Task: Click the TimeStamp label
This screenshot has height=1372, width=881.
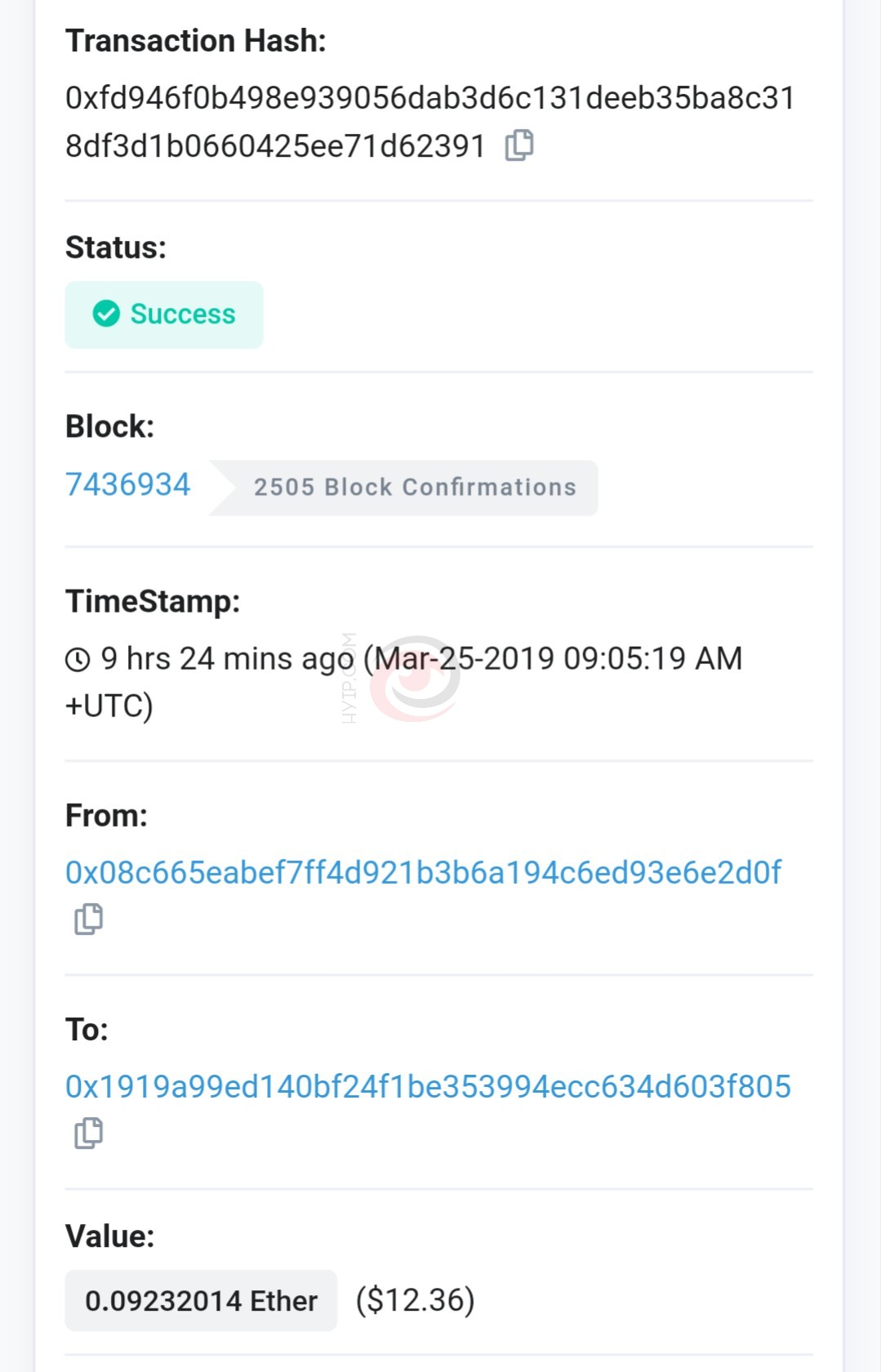Action: pos(153,601)
